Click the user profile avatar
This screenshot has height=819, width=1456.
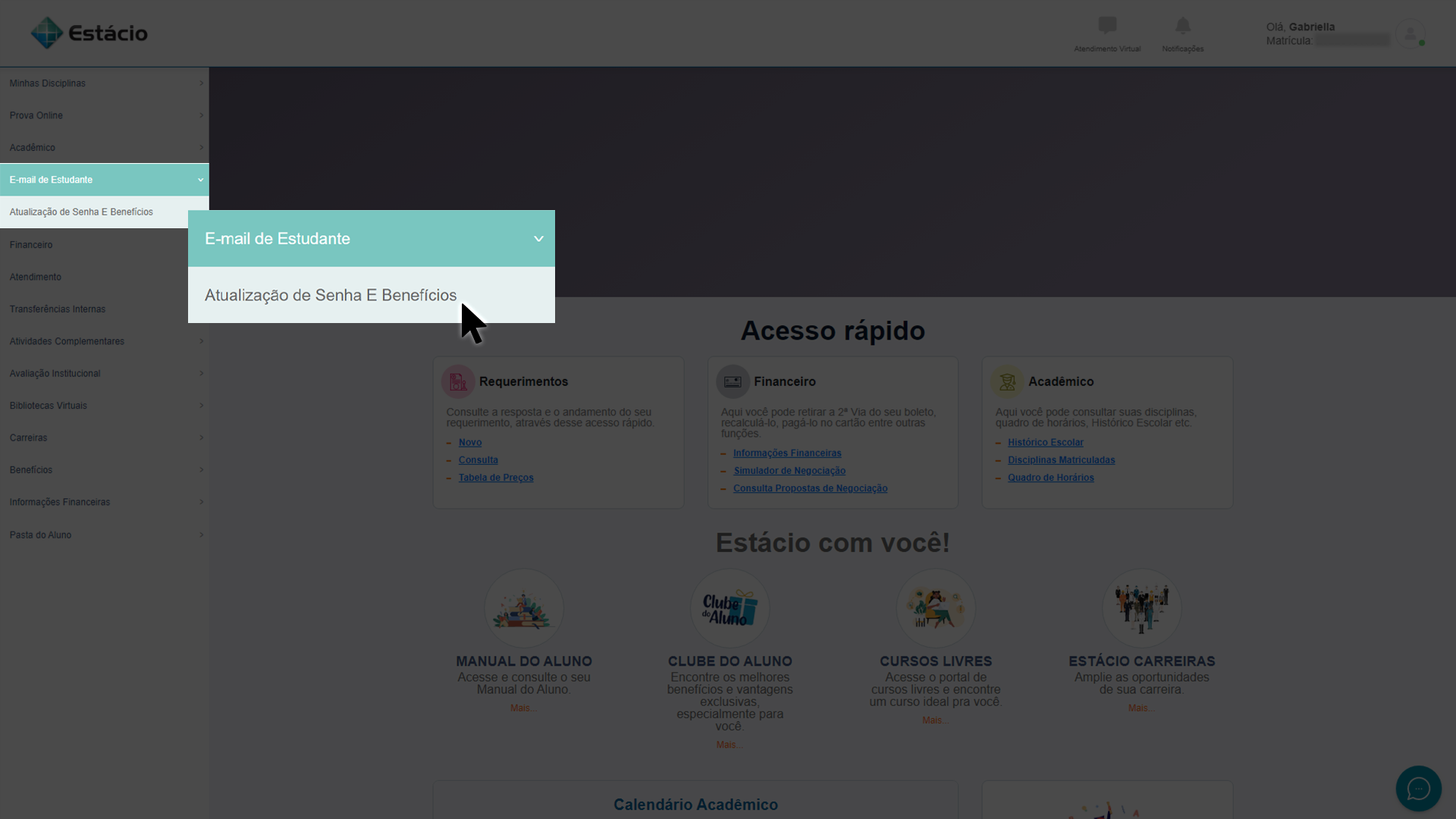[x=1410, y=34]
